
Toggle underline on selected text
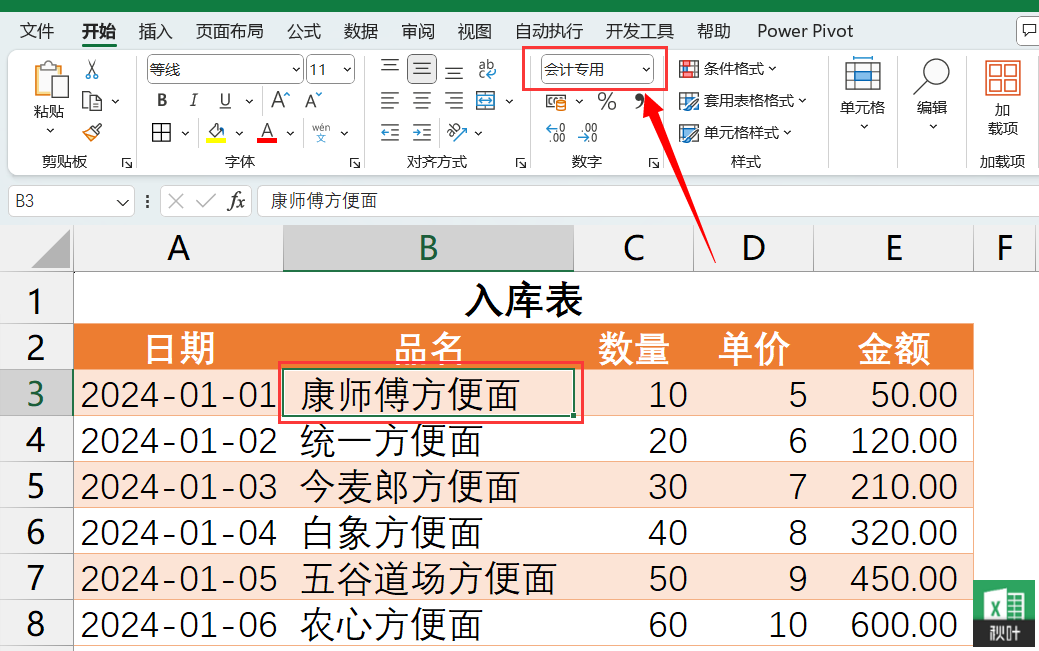[x=224, y=100]
